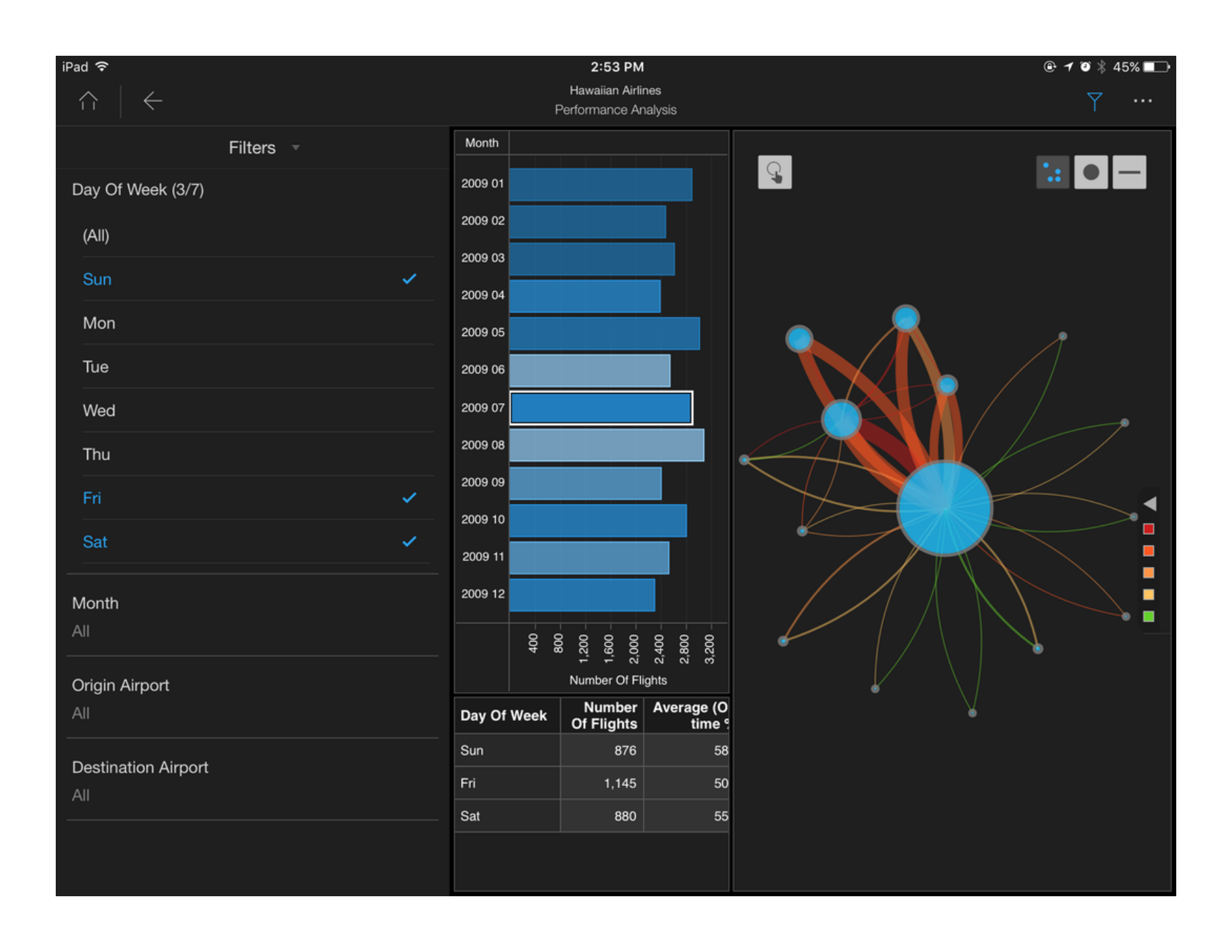This screenshot has height=952, width=1232.
Task: Uncheck the Fri filter option
Action: [x=258, y=498]
